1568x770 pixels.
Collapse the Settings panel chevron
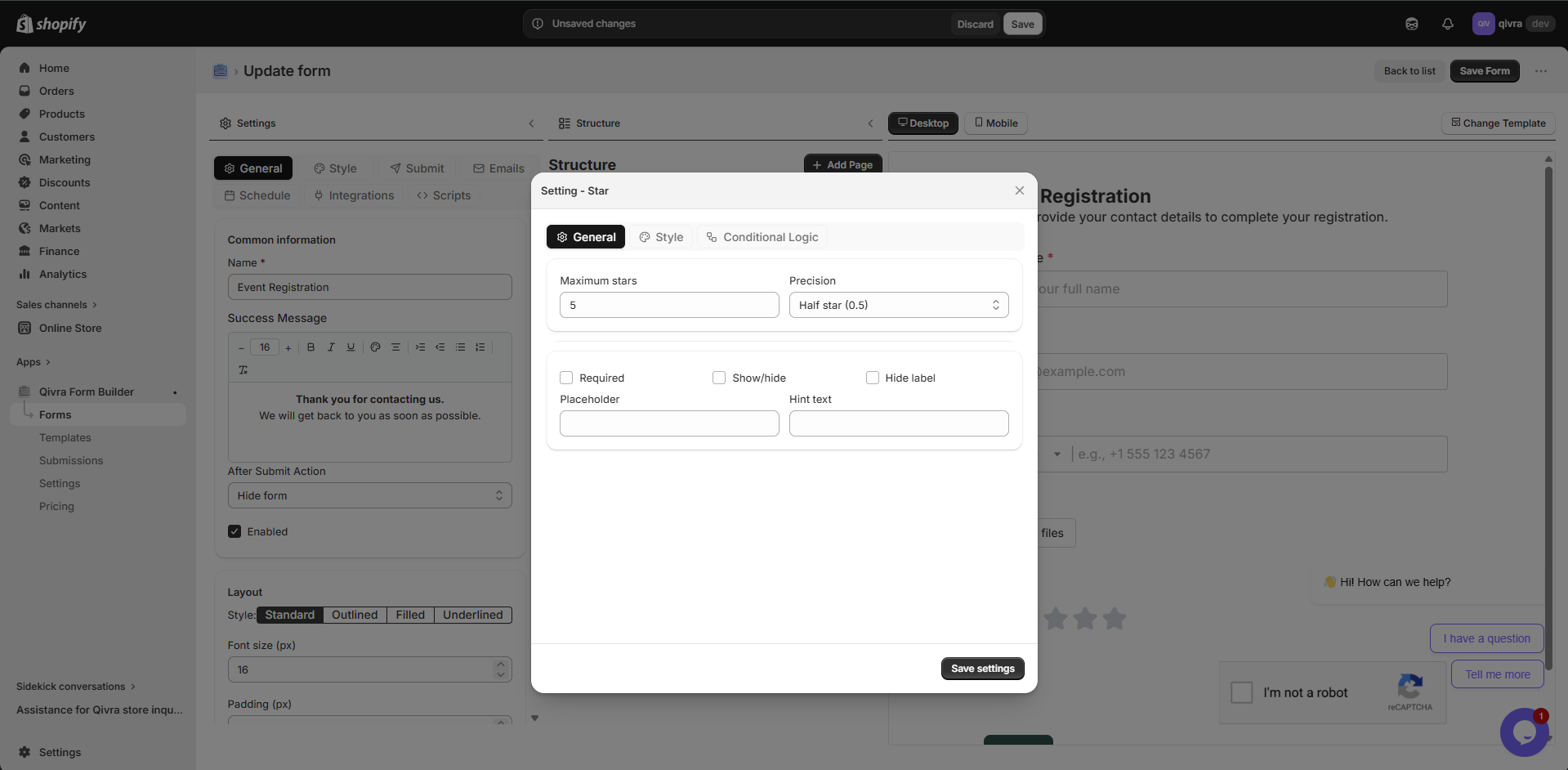pos(531,123)
